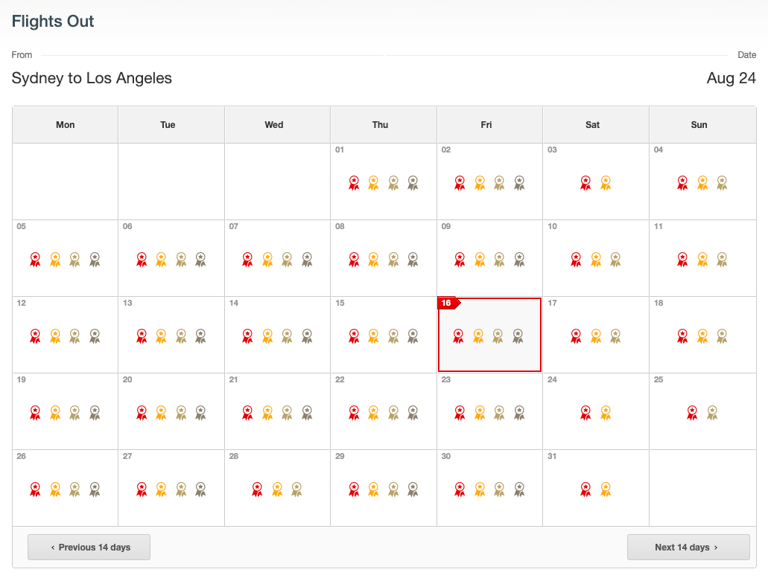This screenshot has width=768, height=578.
Task: Click the red award ribbon on day 09
Action: (459, 259)
